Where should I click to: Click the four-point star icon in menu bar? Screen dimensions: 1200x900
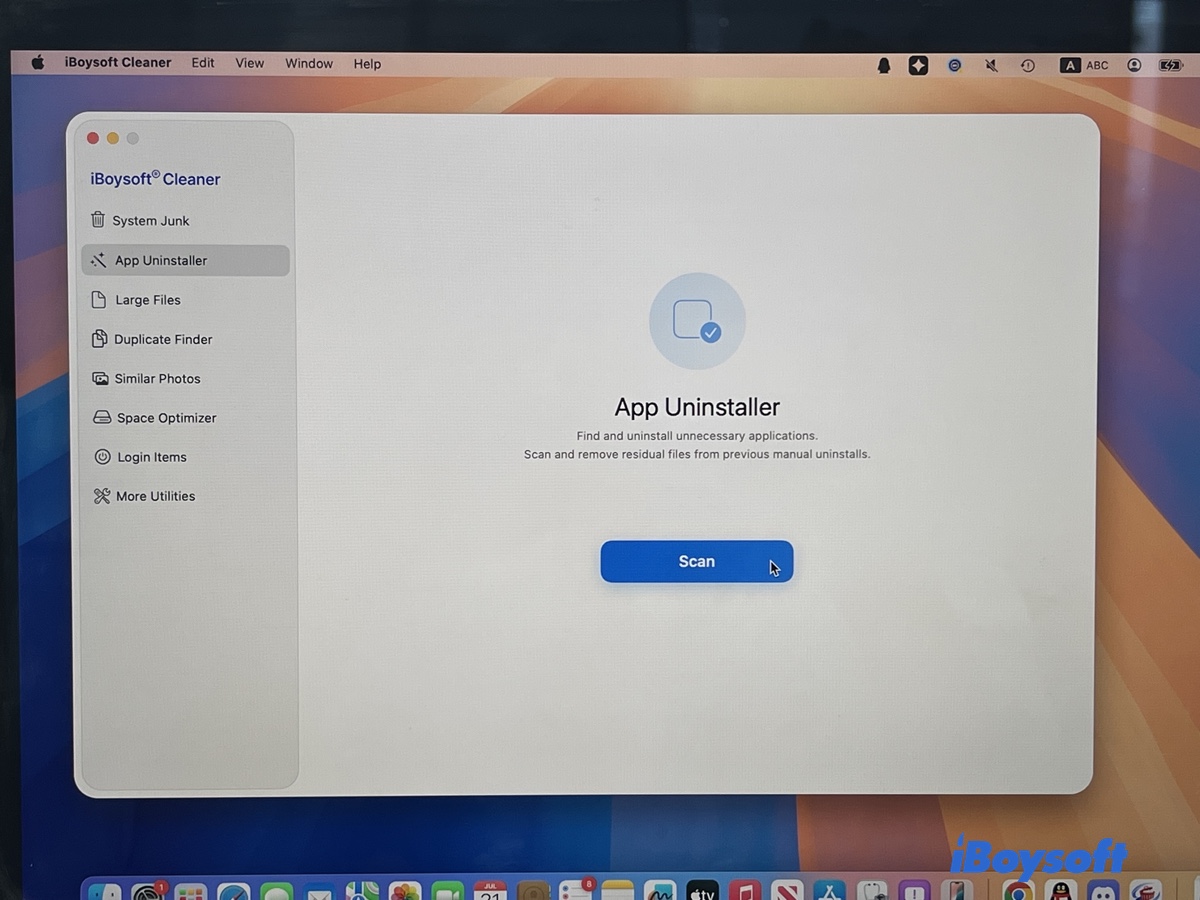tap(918, 65)
